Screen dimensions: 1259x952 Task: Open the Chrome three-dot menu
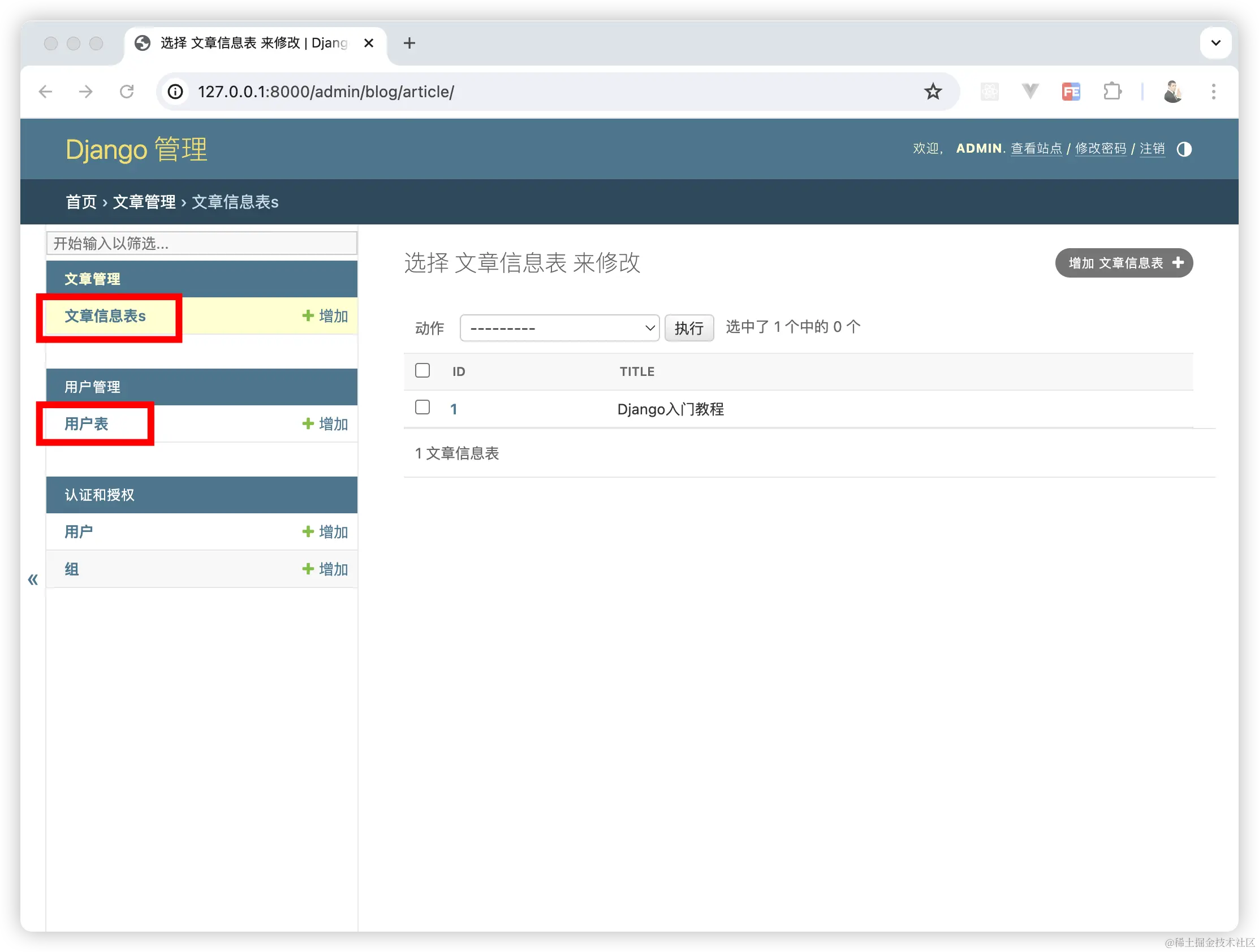[x=1213, y=92]
